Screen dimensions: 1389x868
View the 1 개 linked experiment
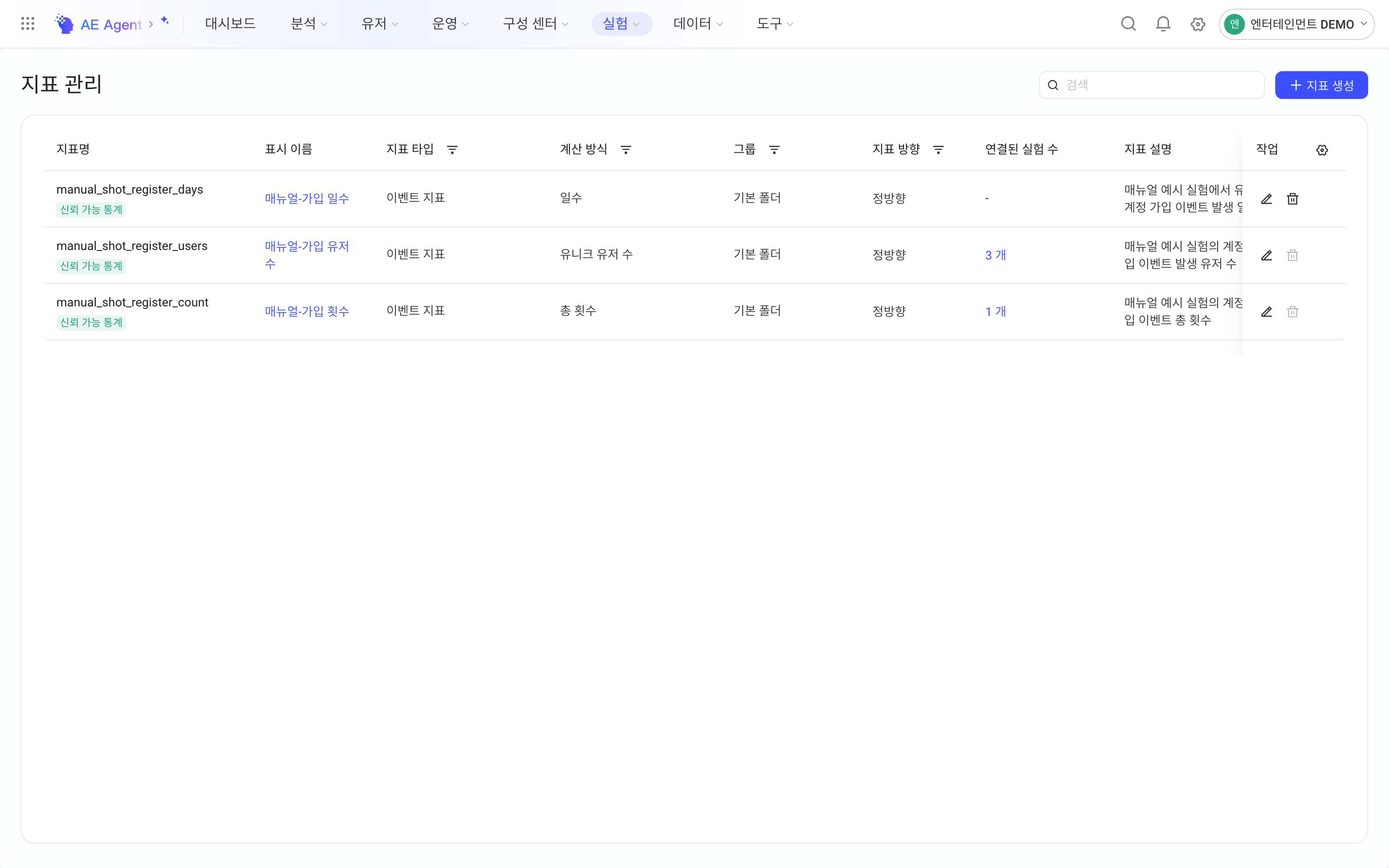(x=995, y=311)
